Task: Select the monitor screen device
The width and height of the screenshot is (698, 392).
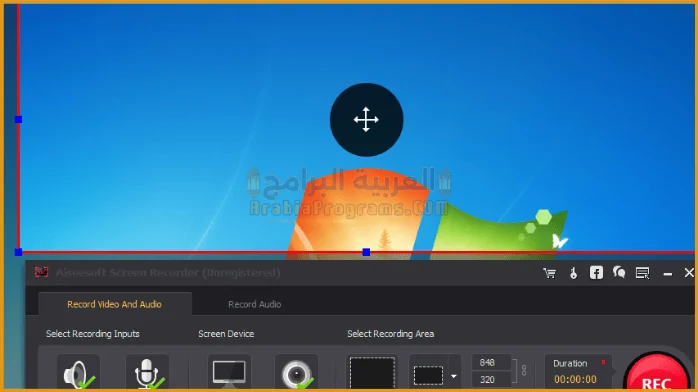Action: [229, 373]
